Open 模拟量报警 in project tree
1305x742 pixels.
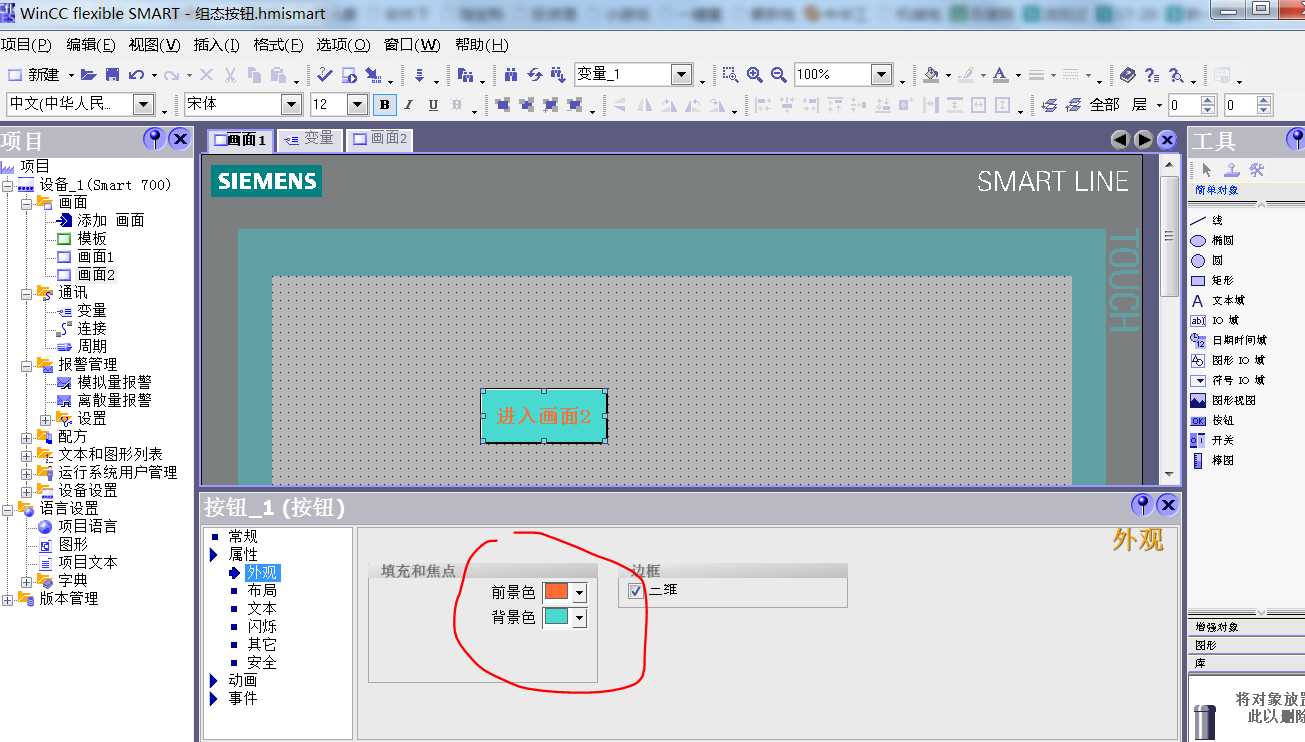(x=114, y=383)
